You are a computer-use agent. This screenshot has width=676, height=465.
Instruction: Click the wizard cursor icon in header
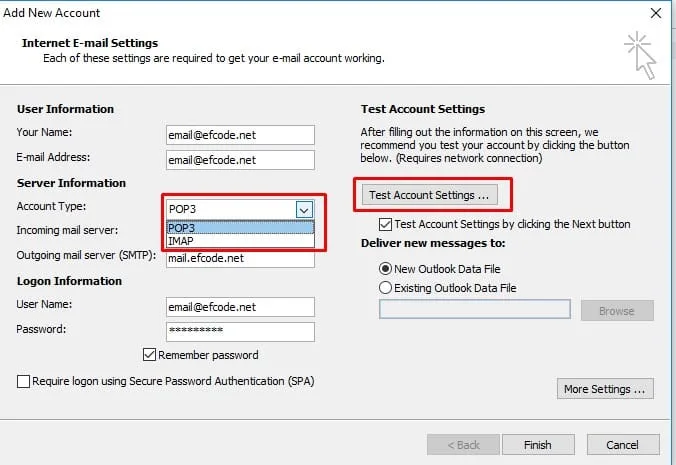coord(639,55)
